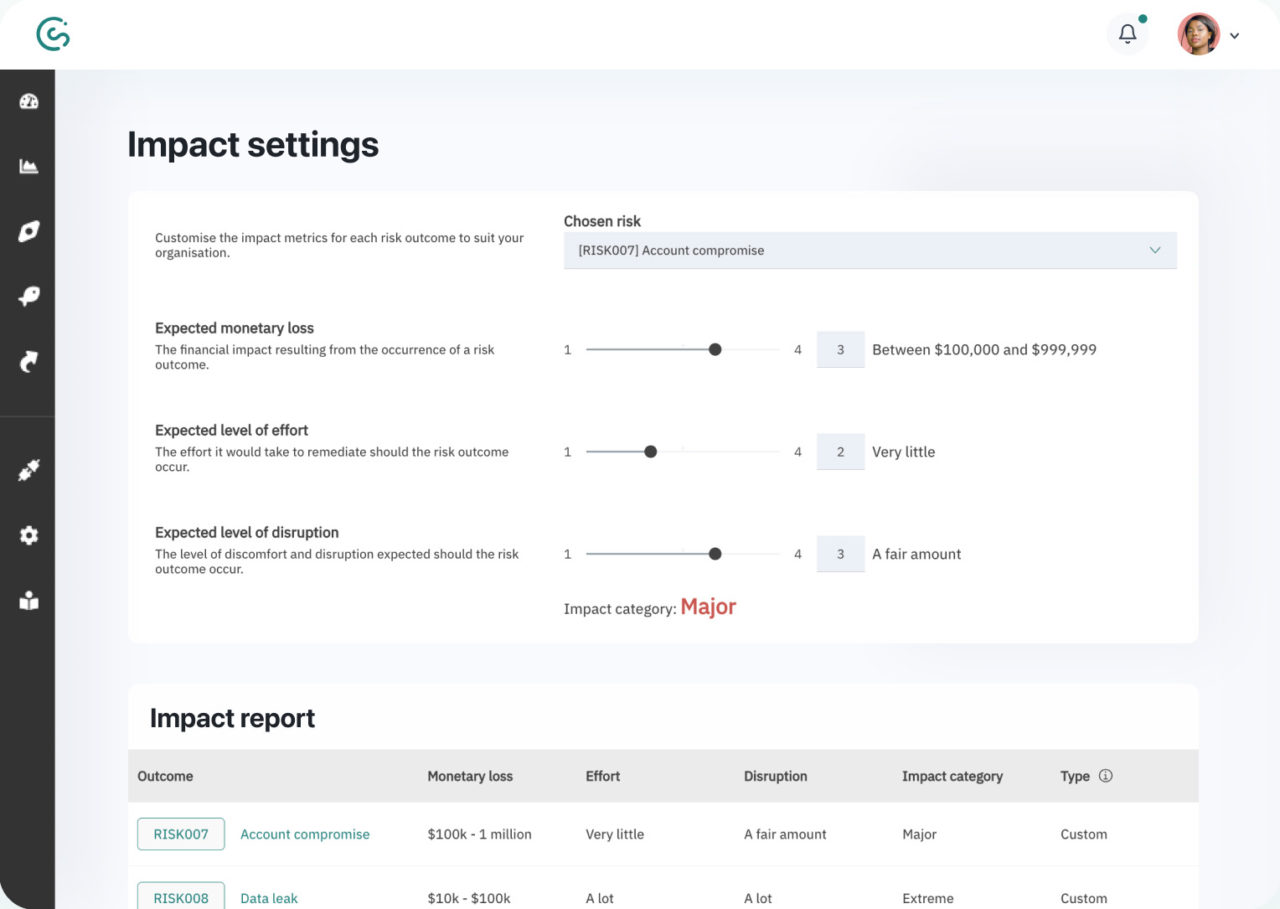Open the notifications bell
This screenshot has height=909, width=1280.
pos(1127,34)
